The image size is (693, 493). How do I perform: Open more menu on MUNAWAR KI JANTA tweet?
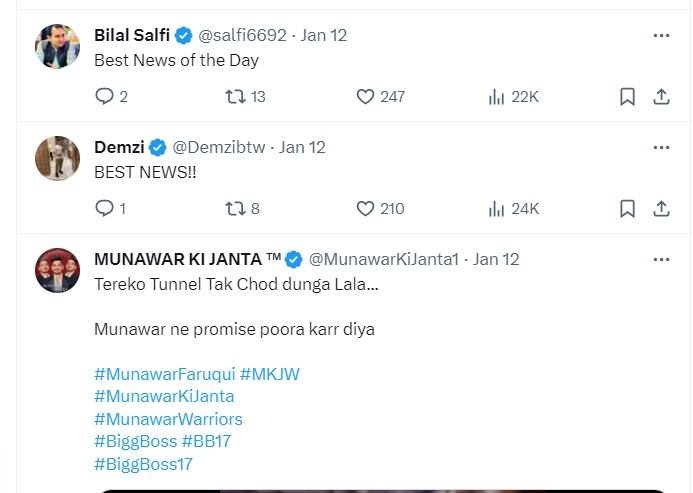661,259
